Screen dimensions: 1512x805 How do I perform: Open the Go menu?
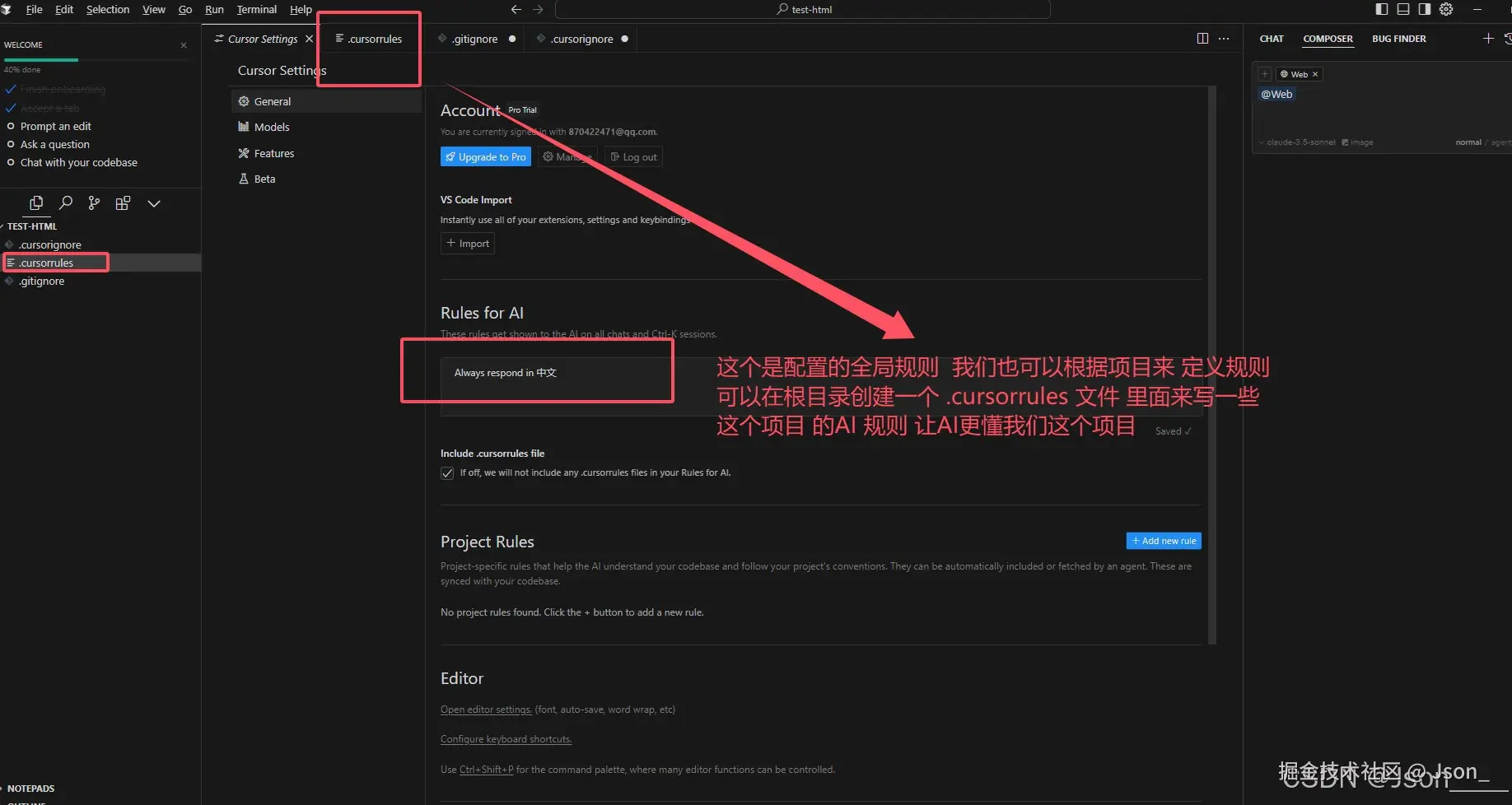coord(185,9)
